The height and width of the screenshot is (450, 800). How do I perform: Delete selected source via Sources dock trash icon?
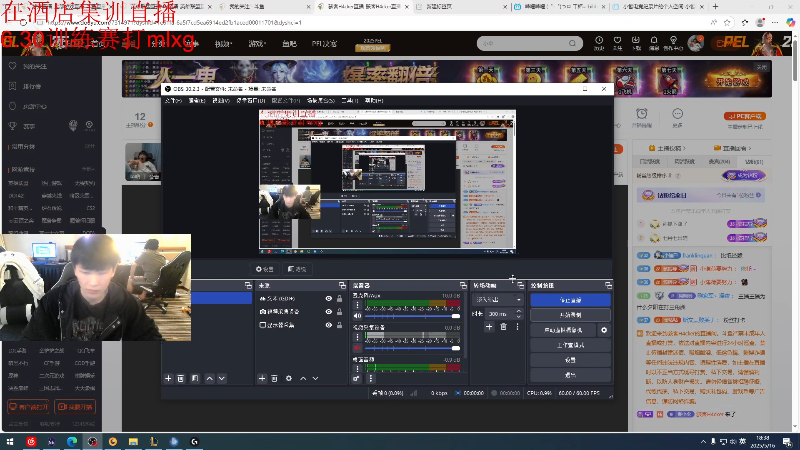274,379
